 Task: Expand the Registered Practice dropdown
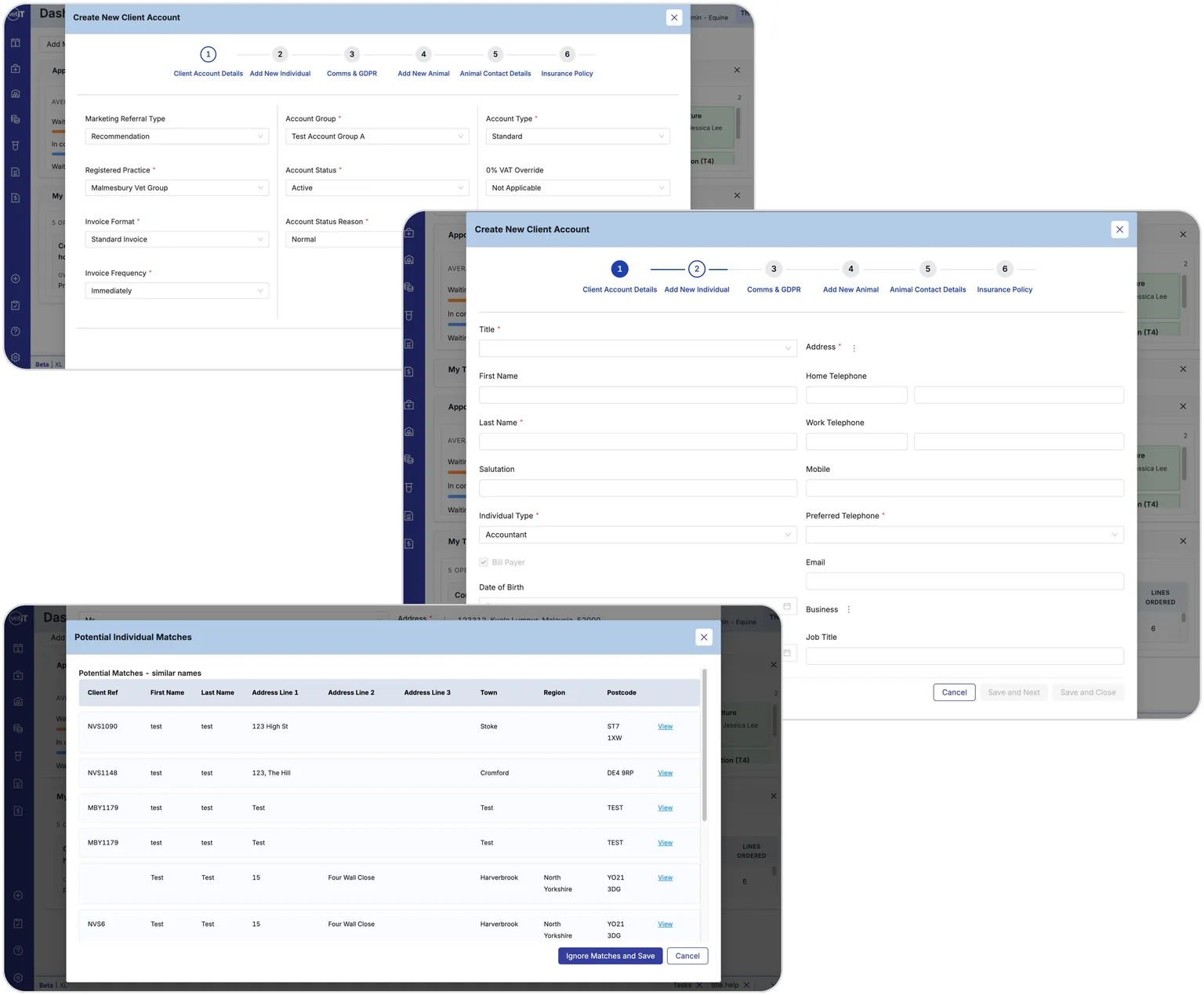pos(177,188)
